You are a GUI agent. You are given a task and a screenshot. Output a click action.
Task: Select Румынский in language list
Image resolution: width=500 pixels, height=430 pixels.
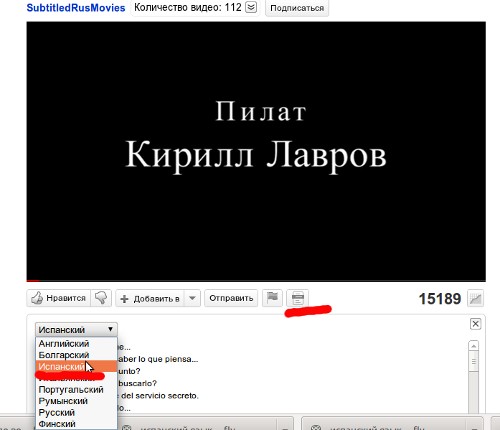pos(76,401)
